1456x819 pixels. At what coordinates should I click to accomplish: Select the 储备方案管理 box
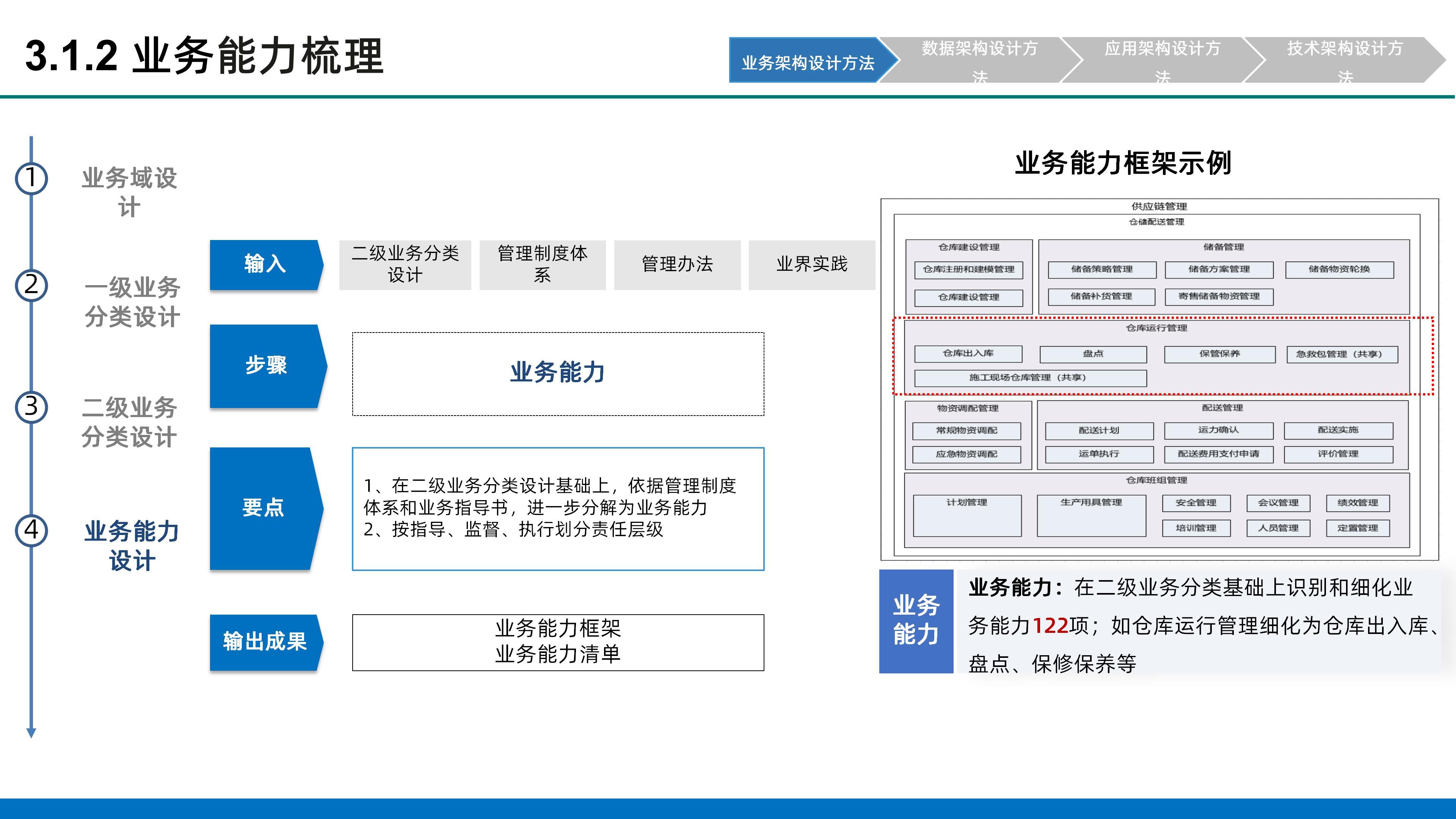point(1219,270)
